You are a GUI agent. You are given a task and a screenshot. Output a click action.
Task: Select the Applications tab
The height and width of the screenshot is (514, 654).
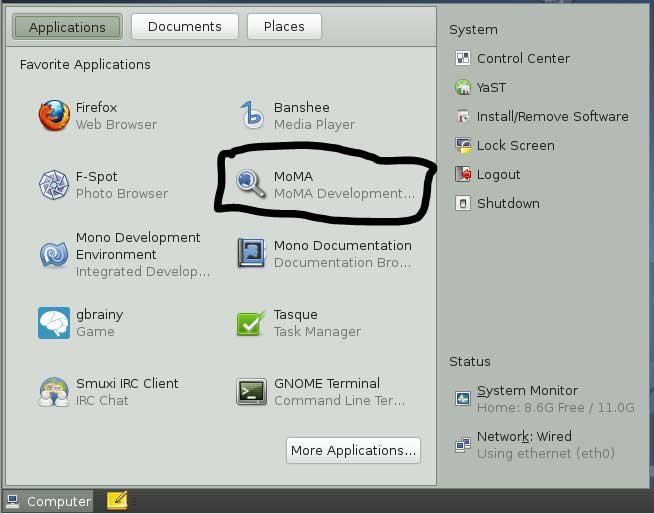click(67, 27)
